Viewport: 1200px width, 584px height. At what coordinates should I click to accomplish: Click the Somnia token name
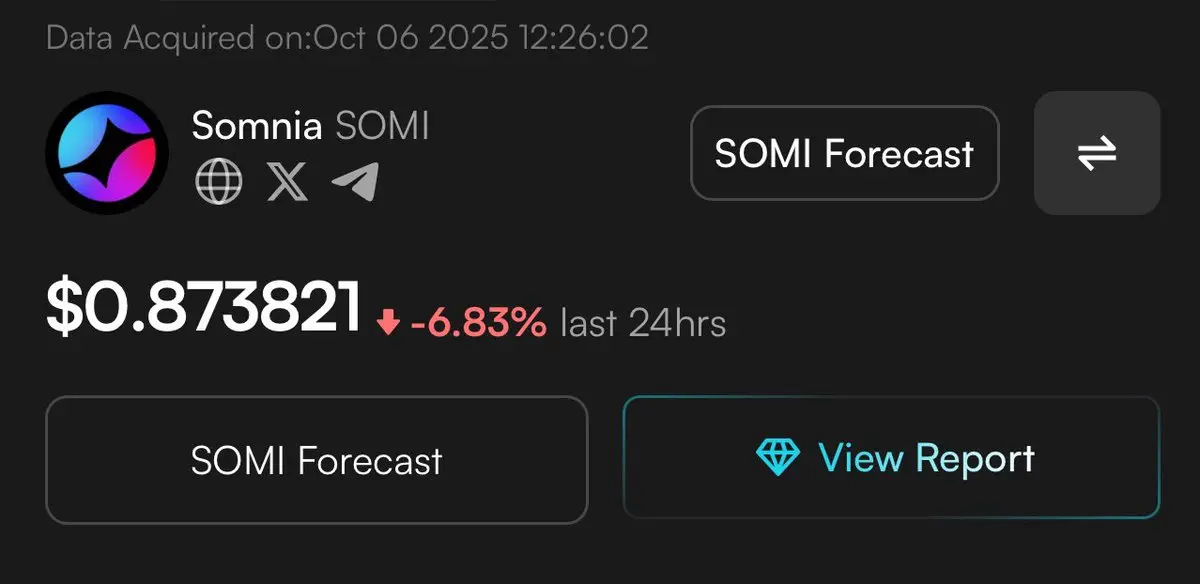pos(257,126)
